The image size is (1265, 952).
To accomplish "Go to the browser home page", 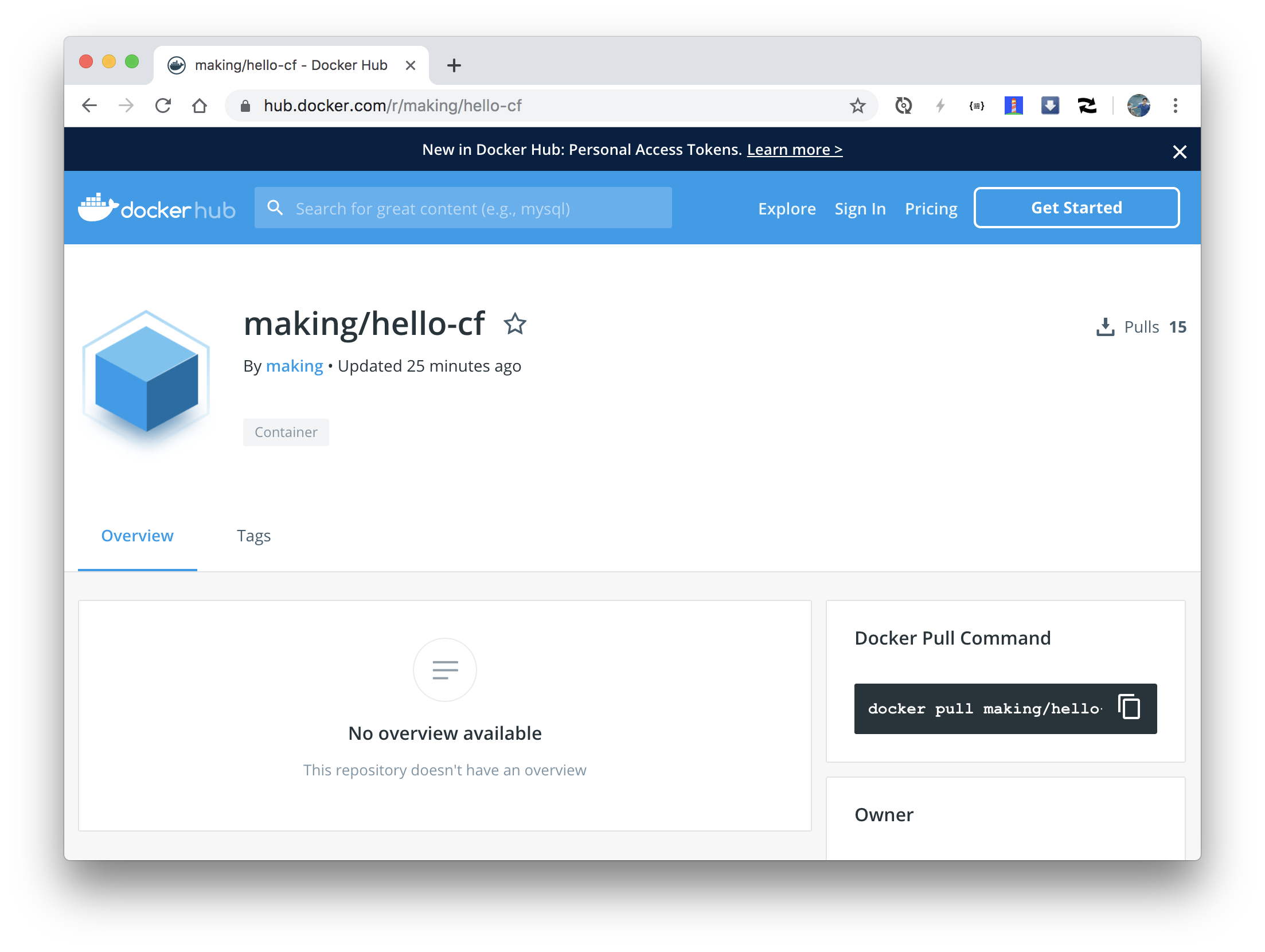I will 200,106.
